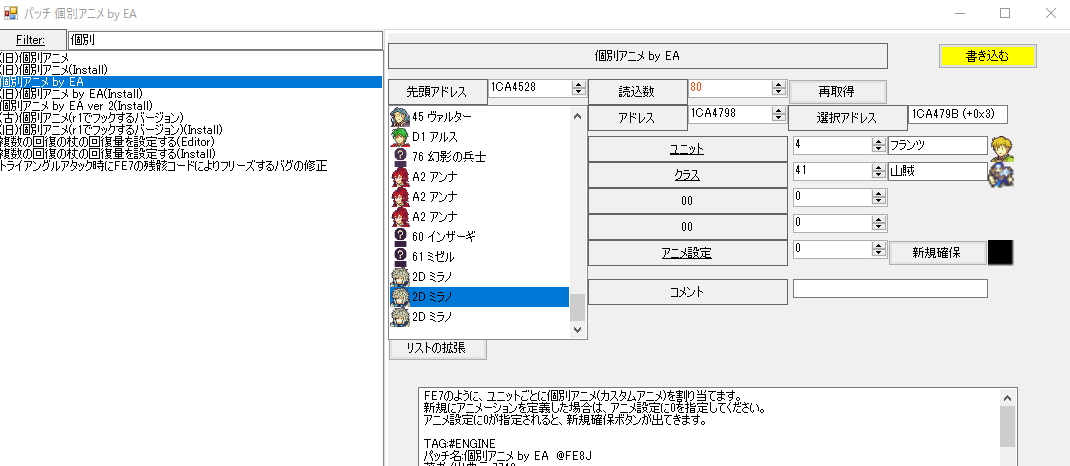Screen dimensions: 1070x466
Task: Adjust the アニメ設定 value spinner
Action: point(879,249)
